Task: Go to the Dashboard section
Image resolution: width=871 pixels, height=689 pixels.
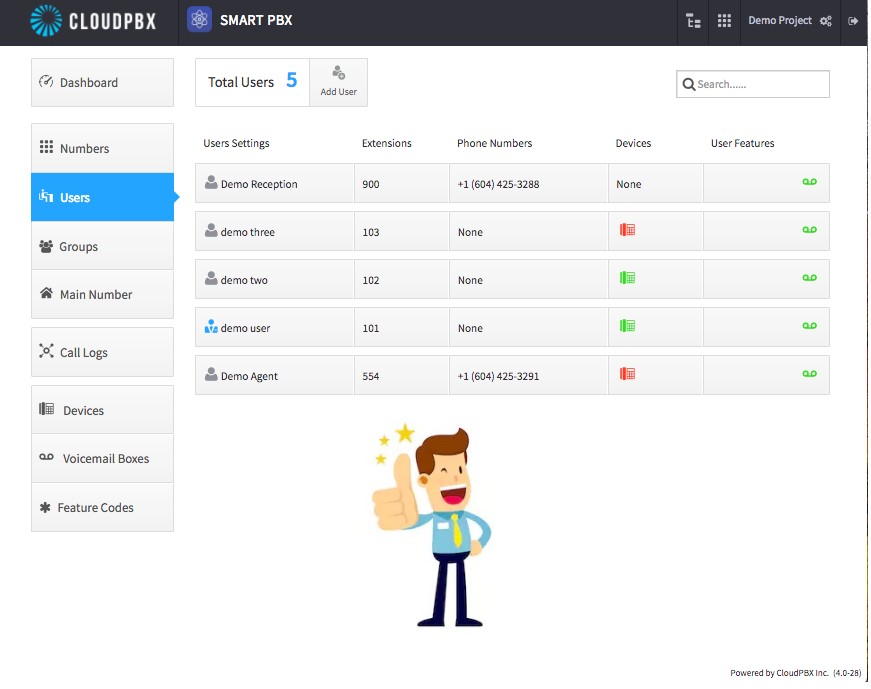Action: [x=102, y=82]
